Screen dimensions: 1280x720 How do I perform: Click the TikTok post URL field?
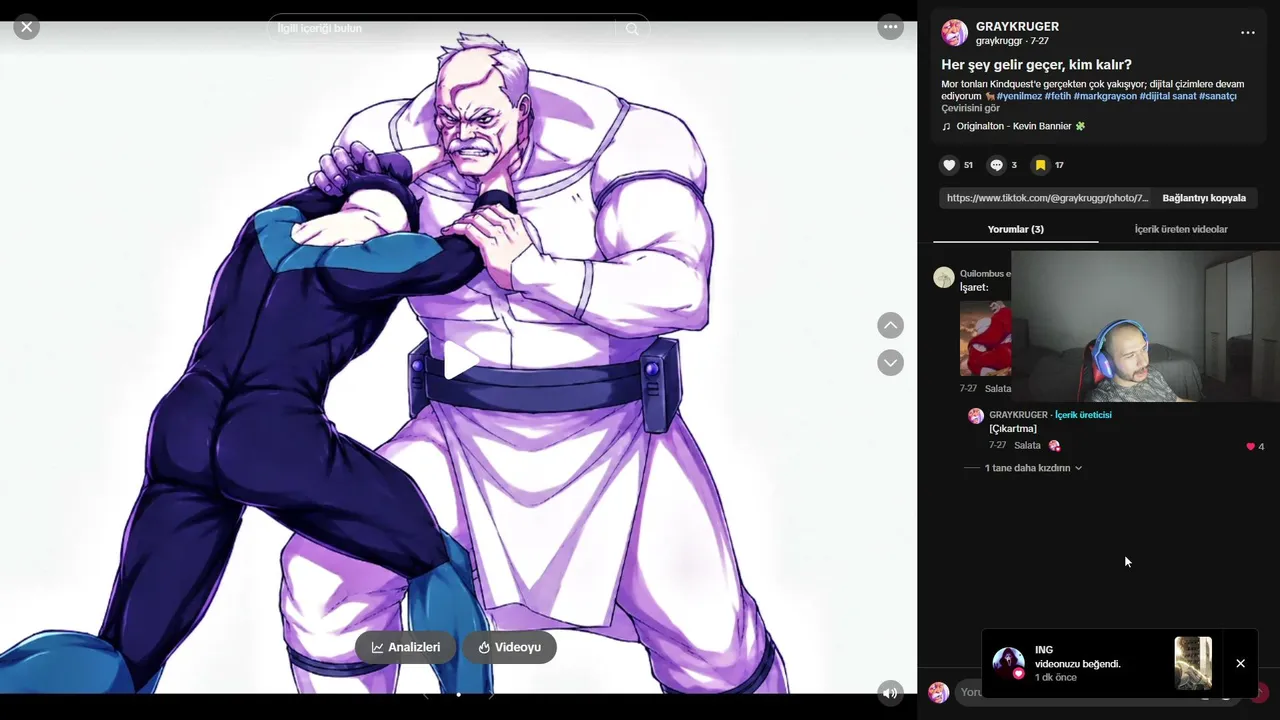(1047, 198)
